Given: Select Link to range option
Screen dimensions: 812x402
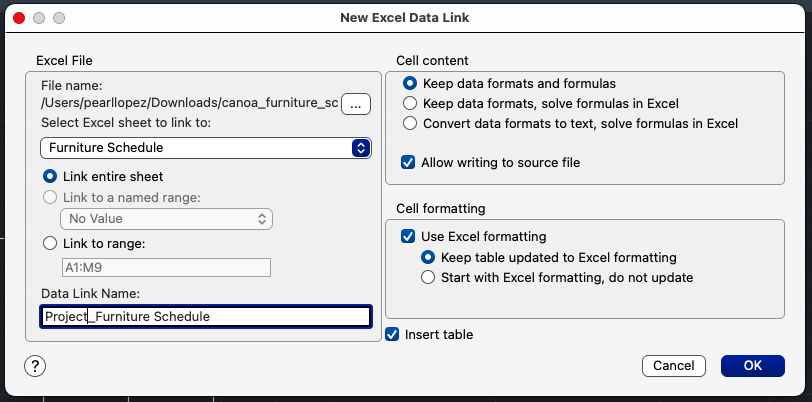Looking at the screenshot, I should tap(50, 242).
